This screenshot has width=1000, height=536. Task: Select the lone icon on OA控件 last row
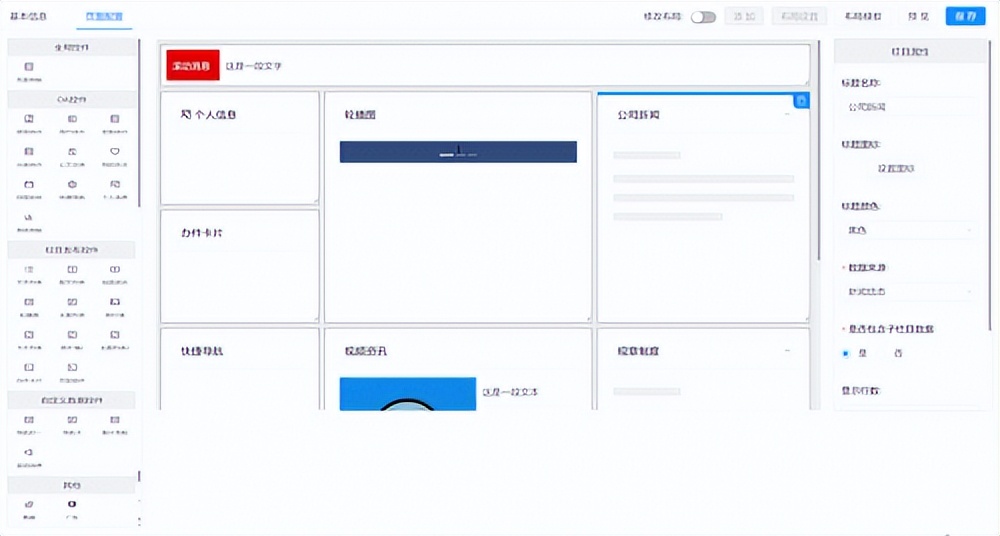pyautogui.click(x=29, y=218)
